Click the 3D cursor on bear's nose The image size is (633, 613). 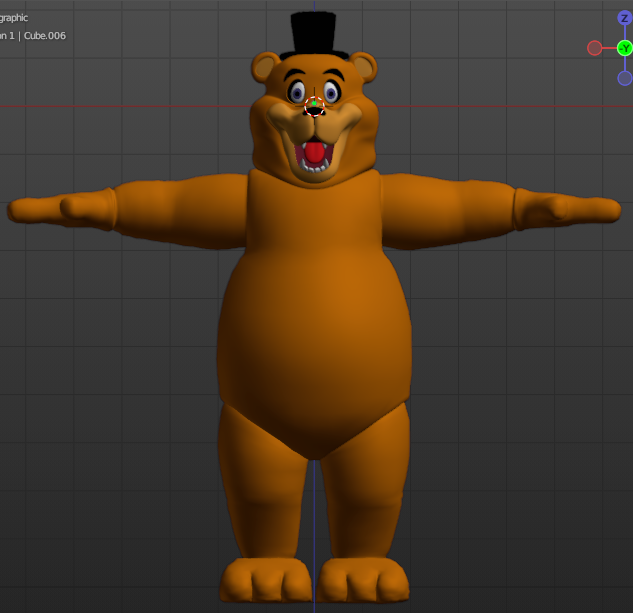pos(314,107)
